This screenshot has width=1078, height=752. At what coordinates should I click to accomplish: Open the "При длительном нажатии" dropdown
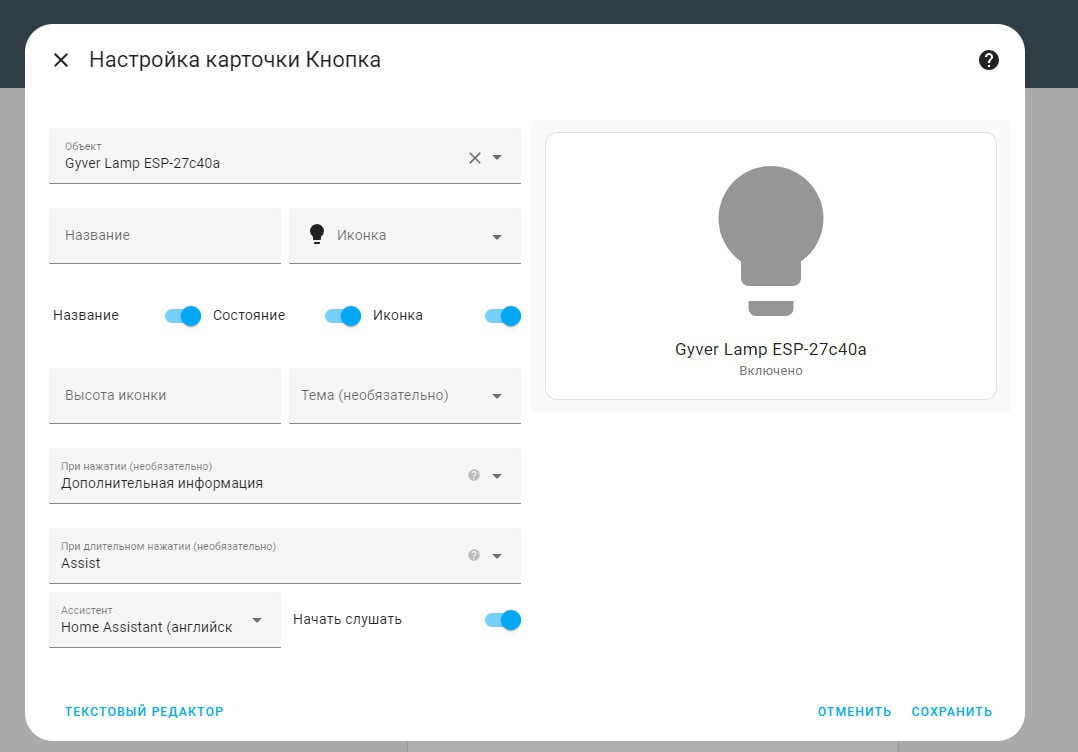[x=497, y=555]
